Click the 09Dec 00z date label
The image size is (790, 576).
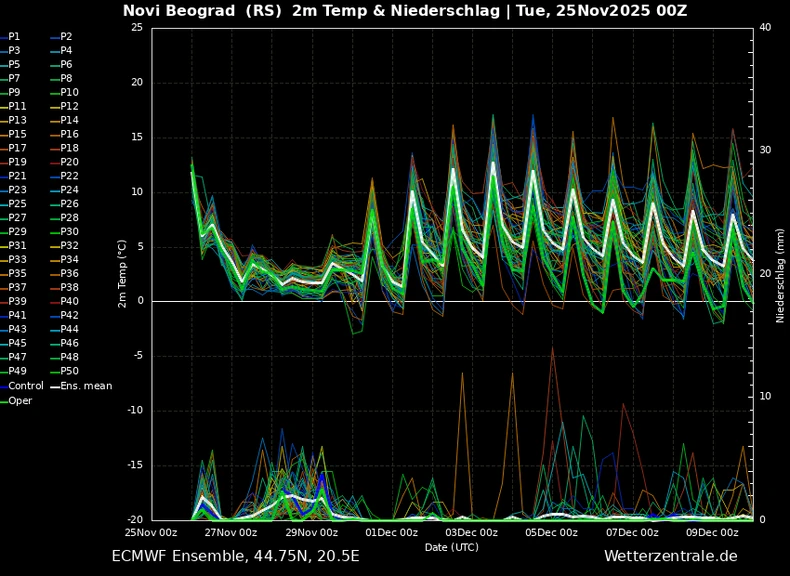[x=712, y=533]
